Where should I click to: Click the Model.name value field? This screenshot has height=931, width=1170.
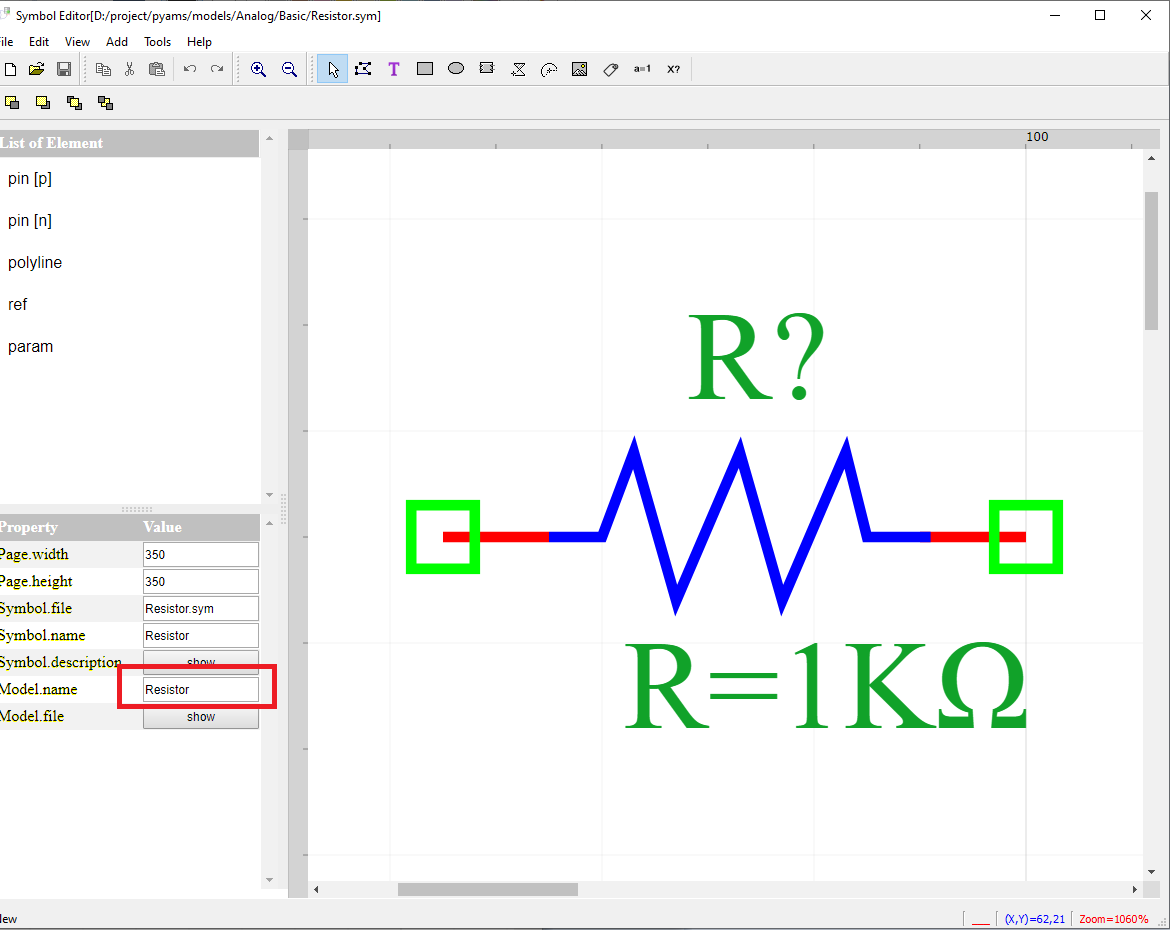201,689
